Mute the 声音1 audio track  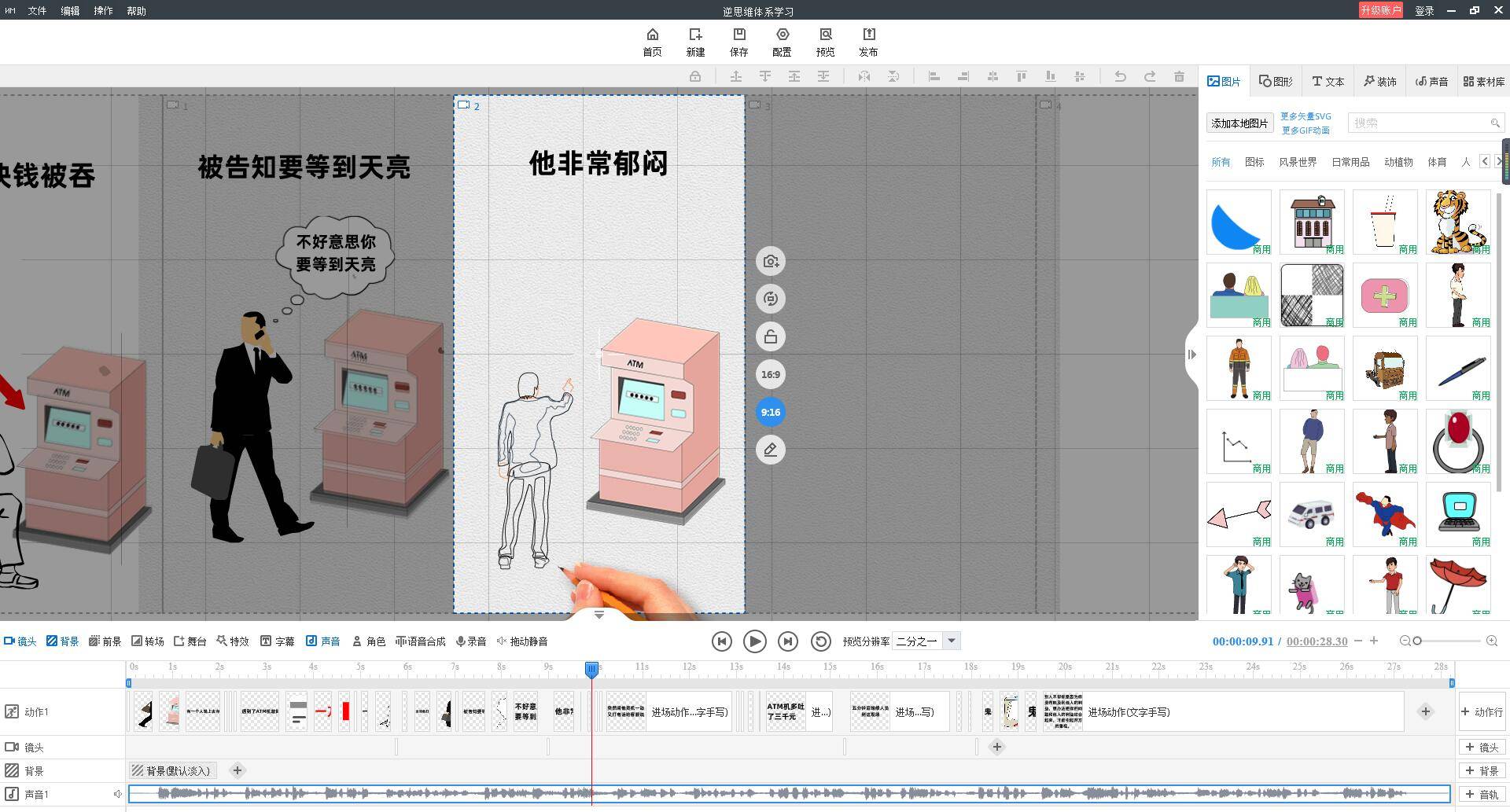[x=118, y=794]
